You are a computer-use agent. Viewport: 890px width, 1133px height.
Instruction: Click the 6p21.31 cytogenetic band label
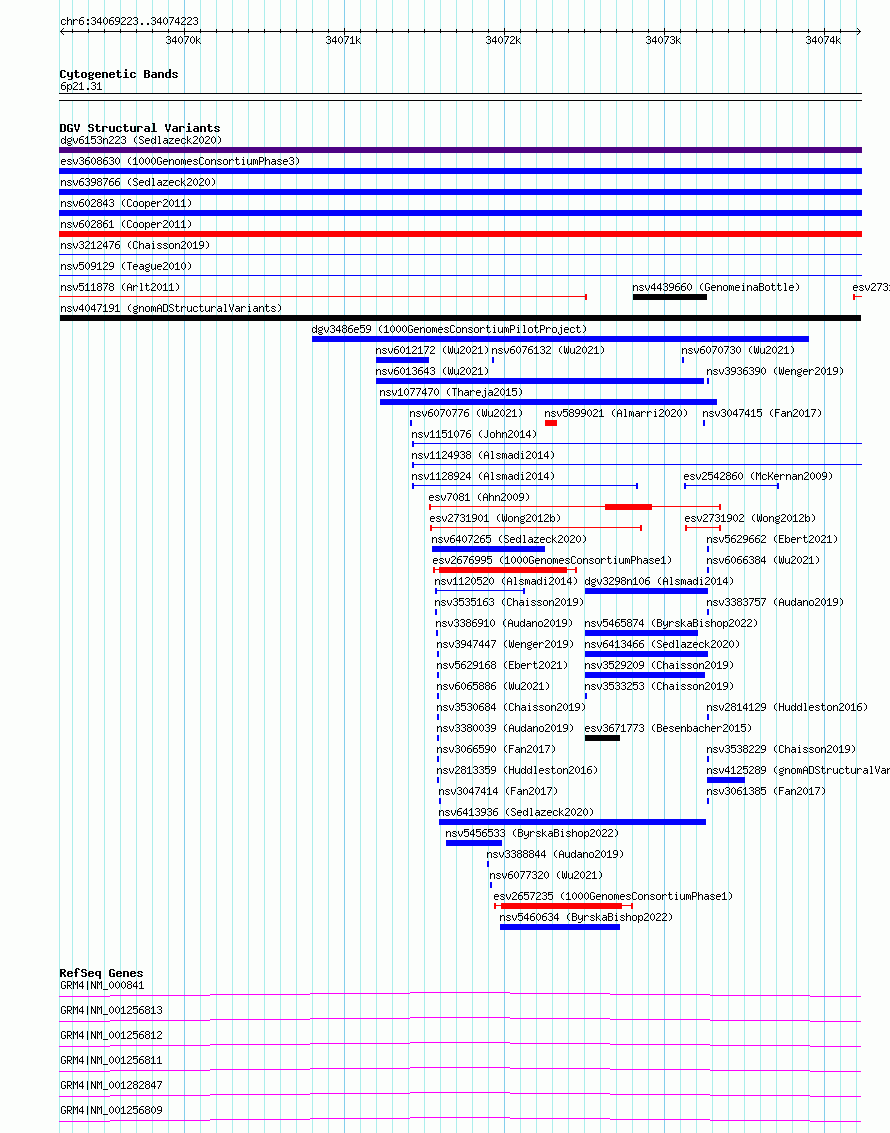pyautogui.click(x=81, y=86)
